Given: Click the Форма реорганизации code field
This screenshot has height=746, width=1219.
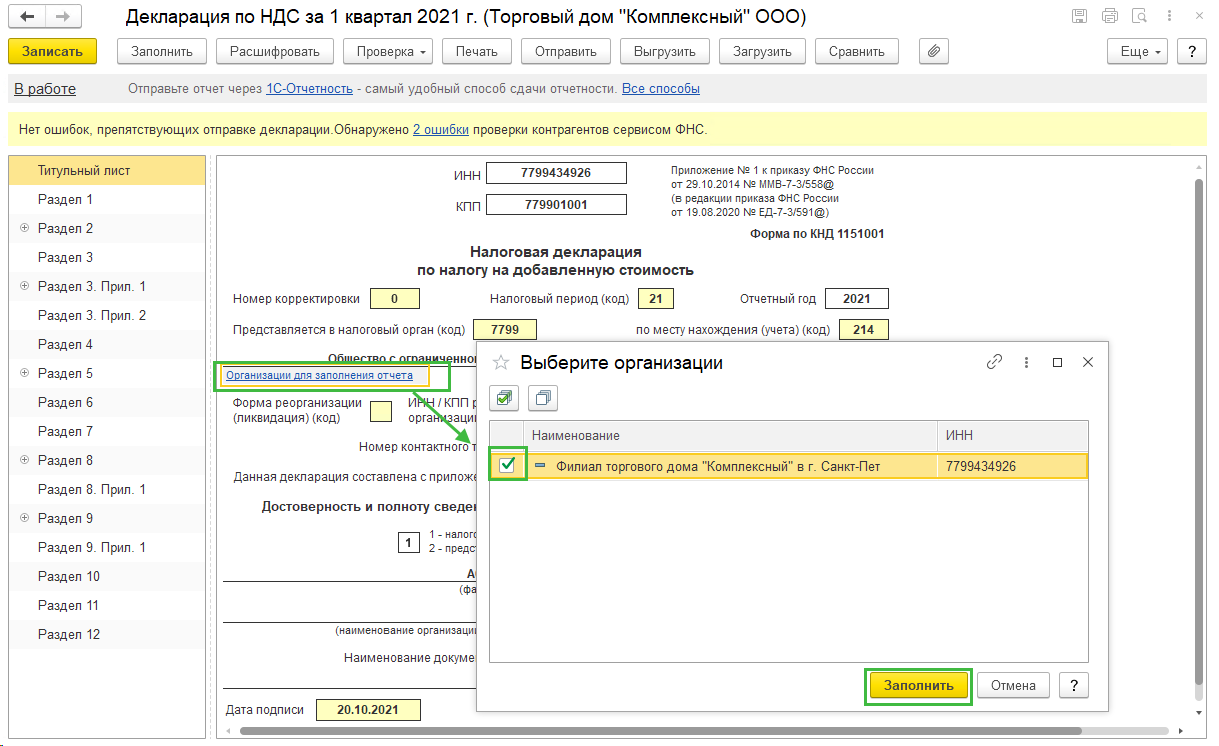Looking at the screenshot, I should (381, 411).
